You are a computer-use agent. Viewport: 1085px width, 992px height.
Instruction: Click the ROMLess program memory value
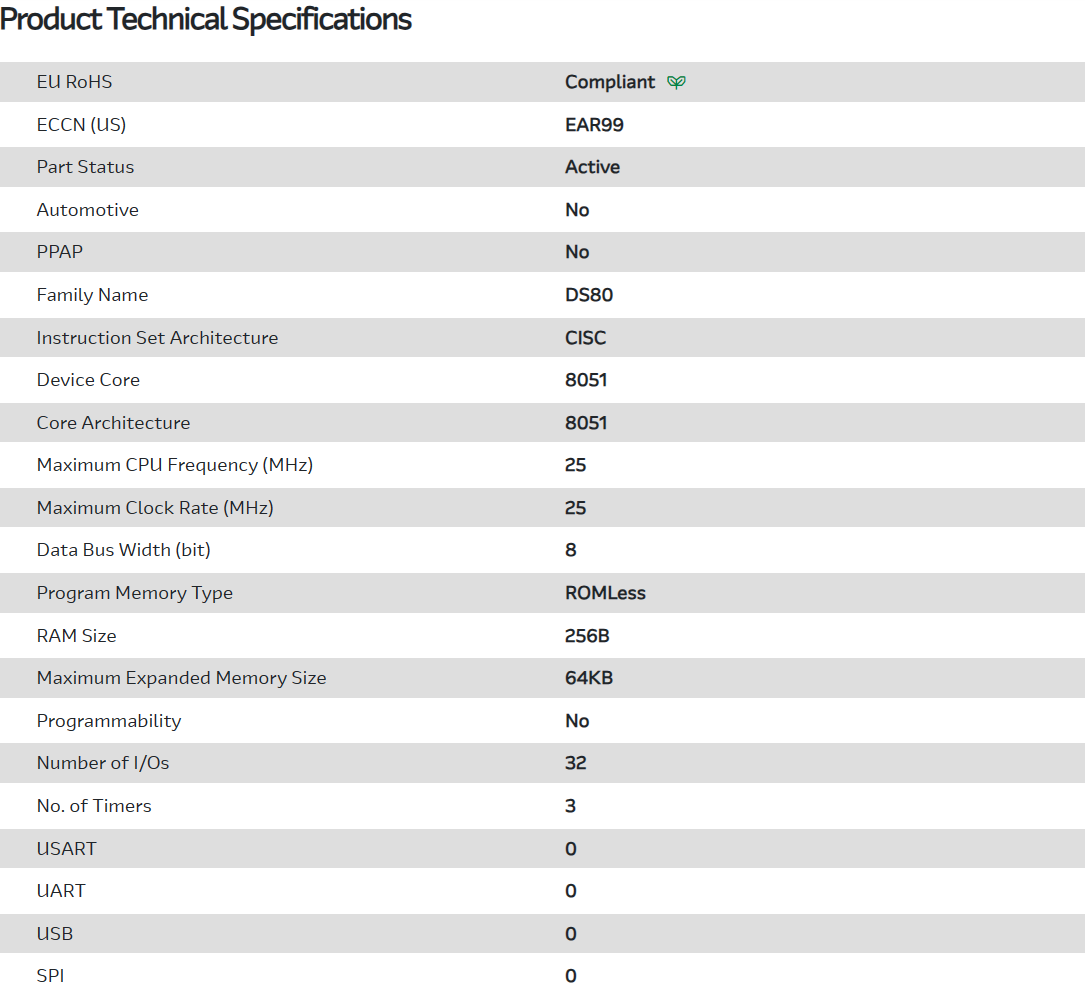tap(605, 593)
